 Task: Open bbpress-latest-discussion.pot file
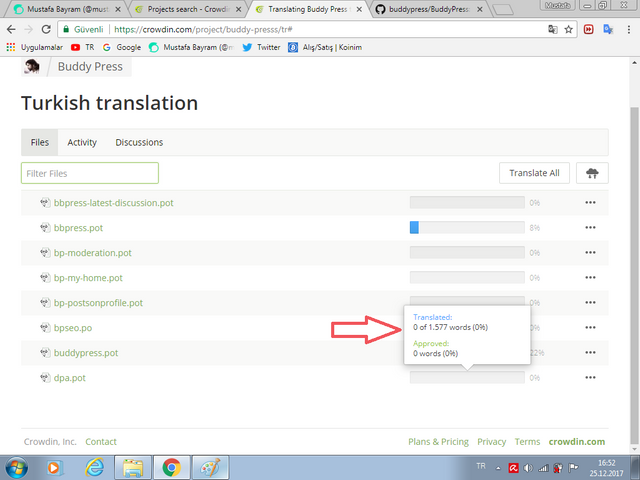(x=113, y=203)
